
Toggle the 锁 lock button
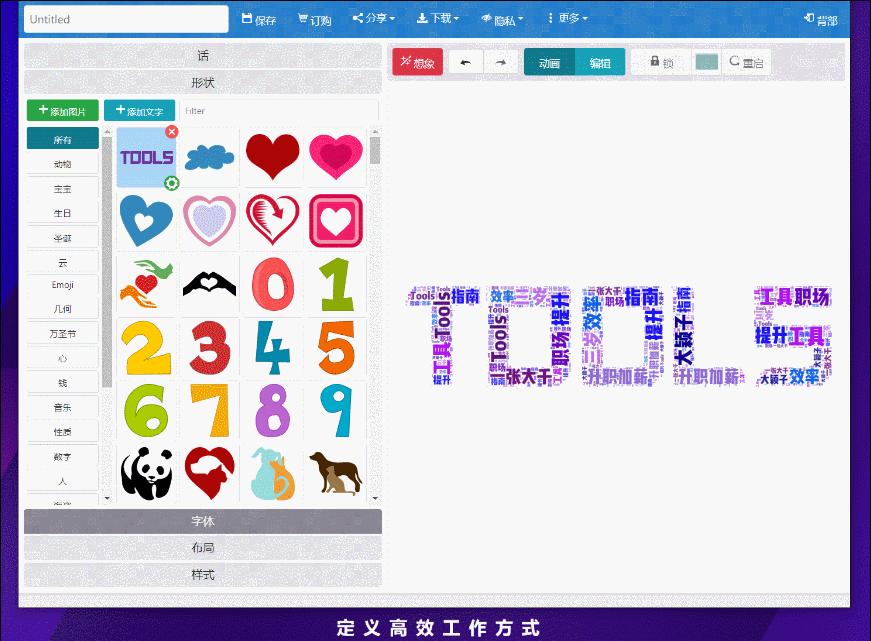(x=662, y=62)
